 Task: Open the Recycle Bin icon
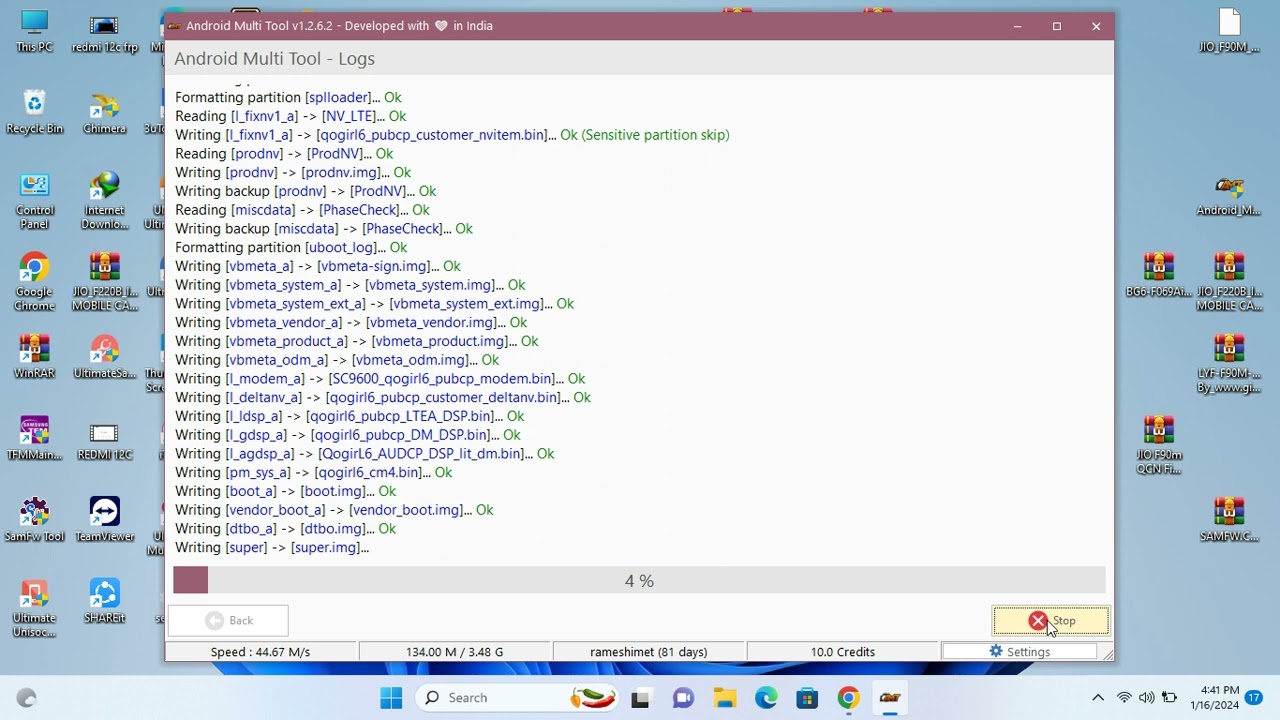(35, 112)
